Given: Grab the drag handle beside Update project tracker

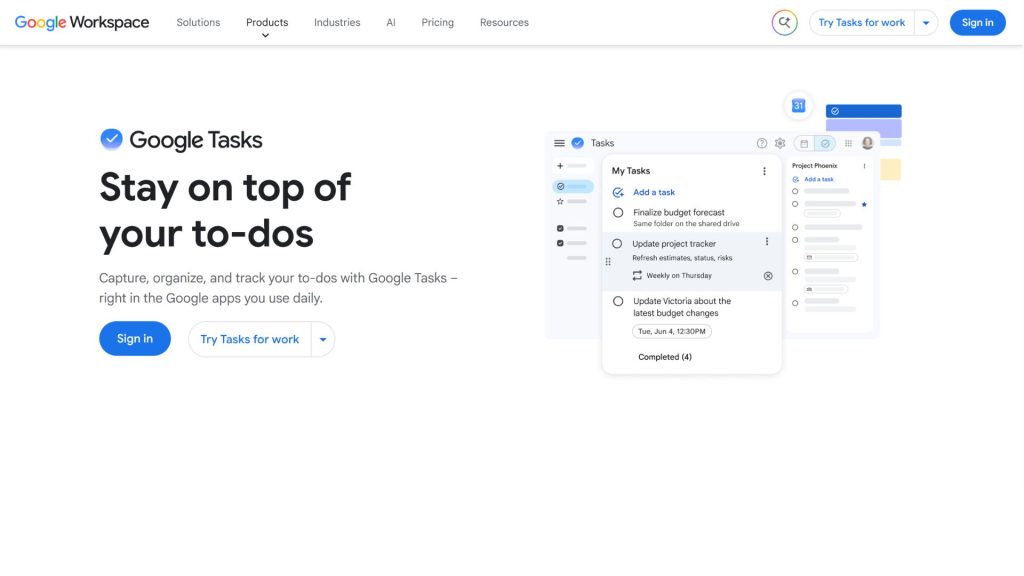Looking at the screenshot, I should (x=608, y=261).
